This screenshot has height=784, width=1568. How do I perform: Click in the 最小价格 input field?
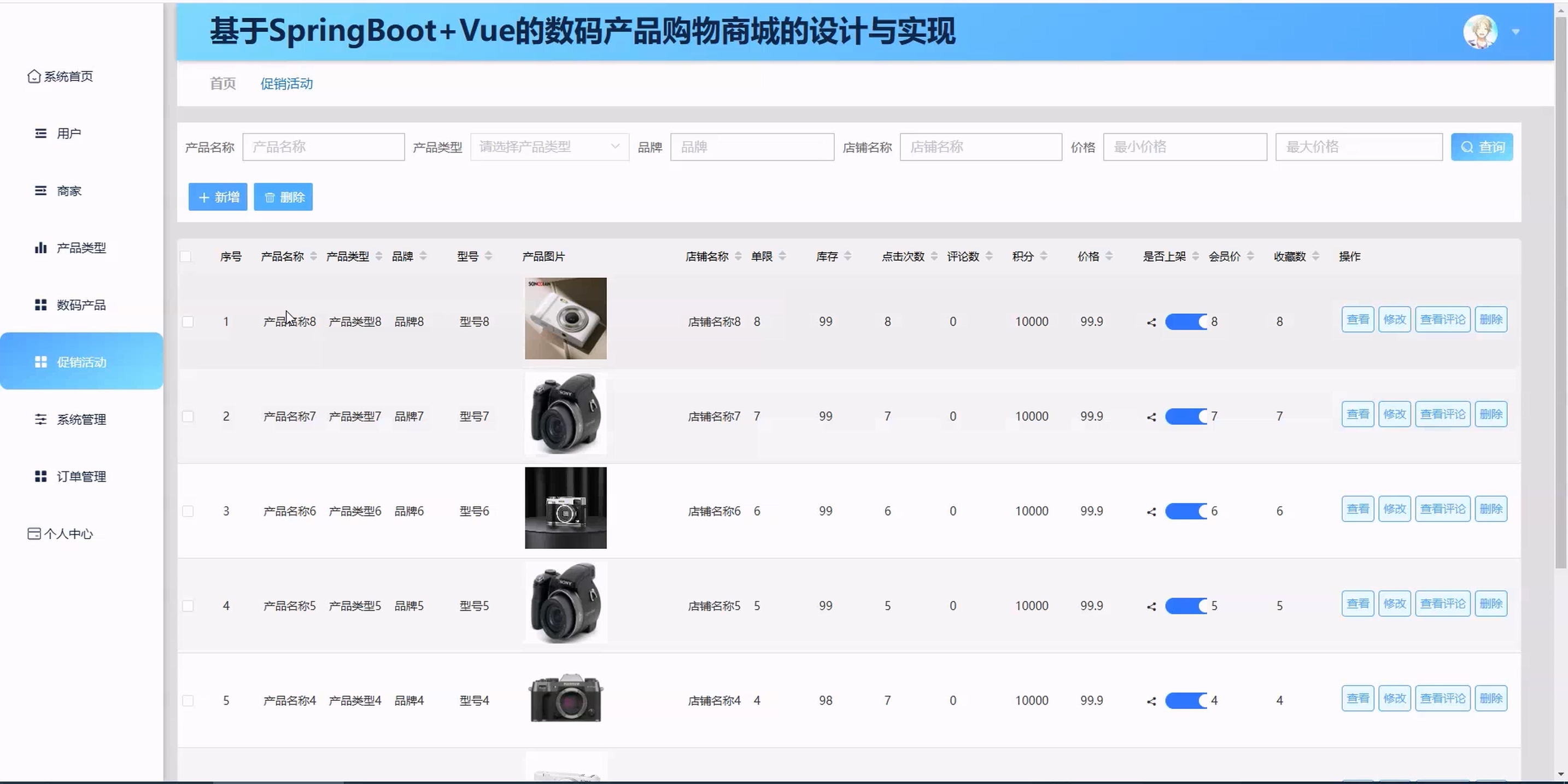tap(1185, 147)
